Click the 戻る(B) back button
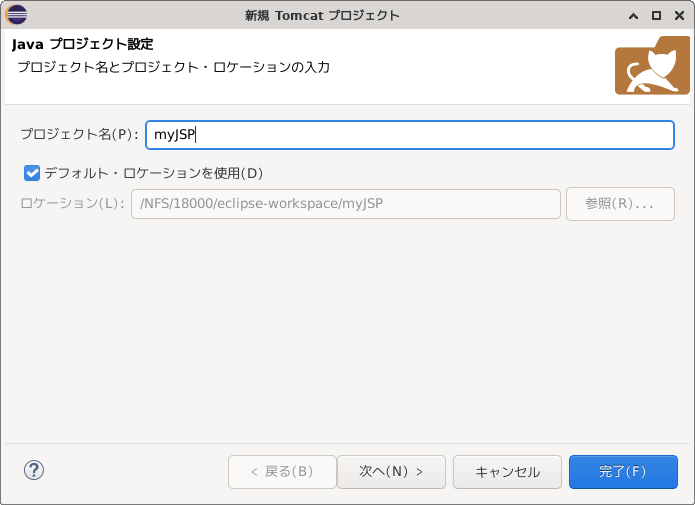 tap(282, 472)
